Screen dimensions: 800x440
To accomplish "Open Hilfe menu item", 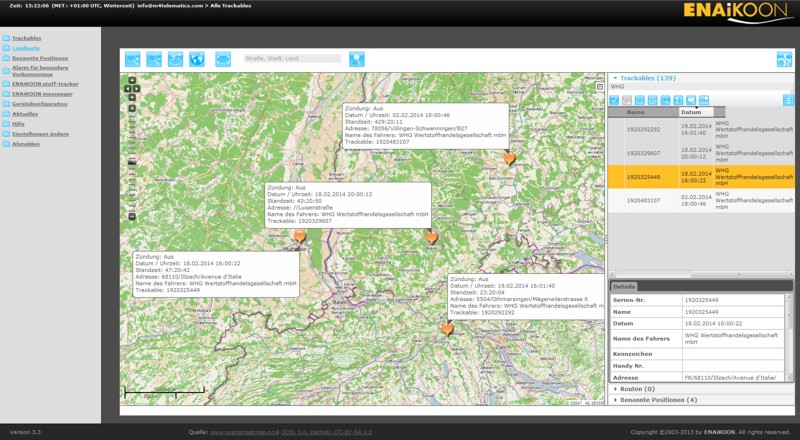I will click(18, 124).
